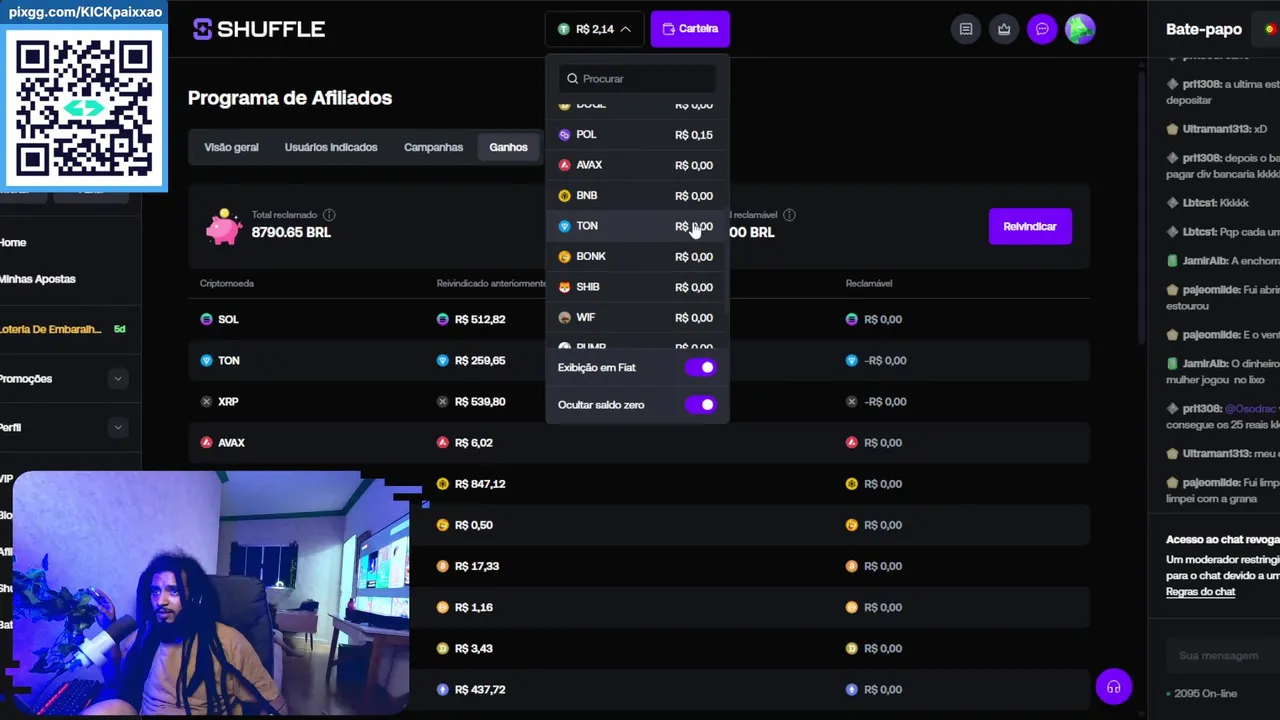The image size is (1280, 720).
Task: Open Loteria De Embaralh... sidebar item
Action: (50, 329)
